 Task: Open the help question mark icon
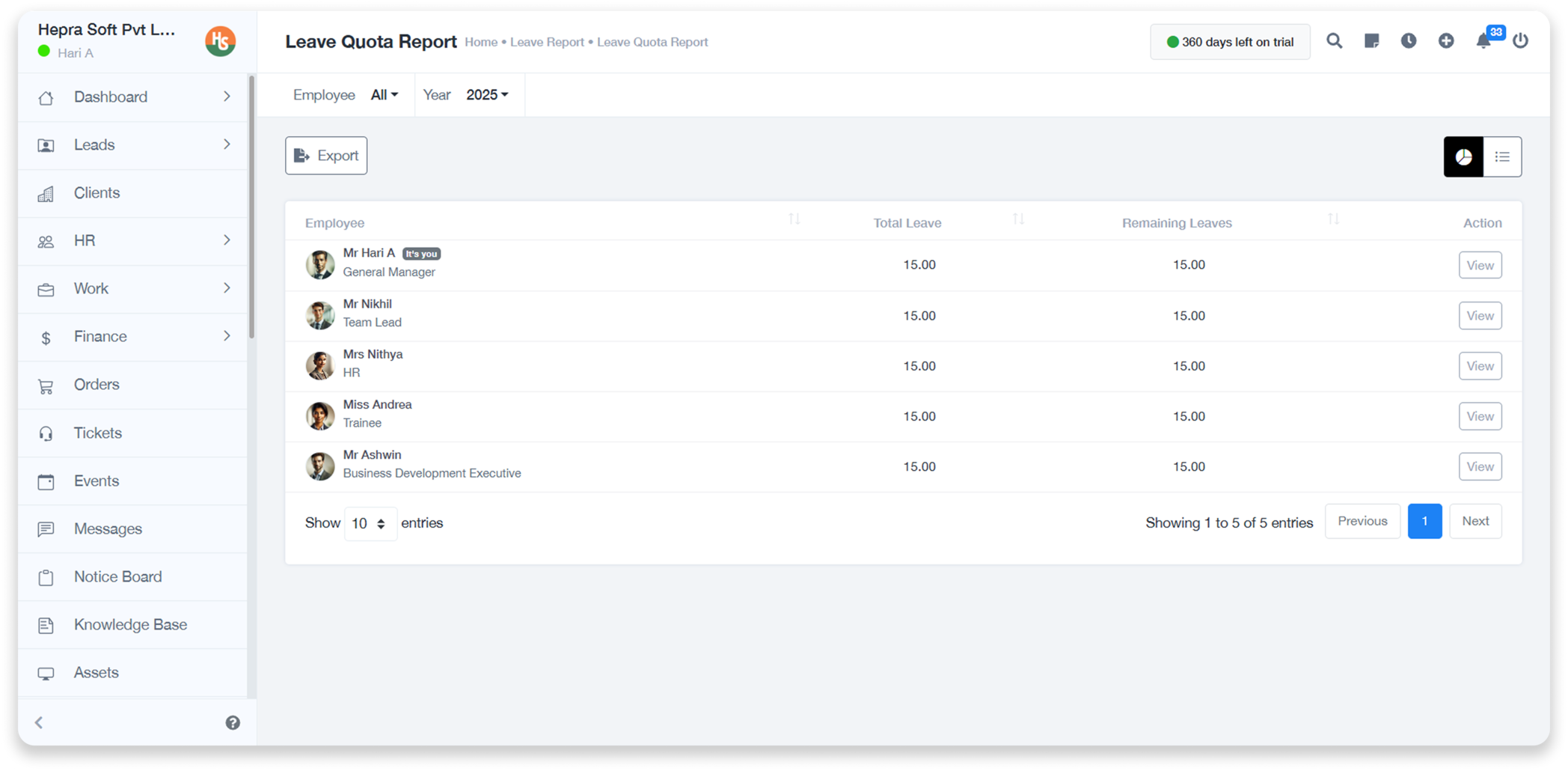tap(233, 722)
